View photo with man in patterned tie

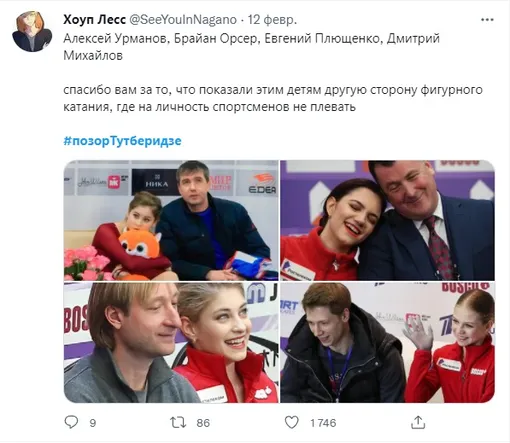pyautogui.click(x=387, y=220)
